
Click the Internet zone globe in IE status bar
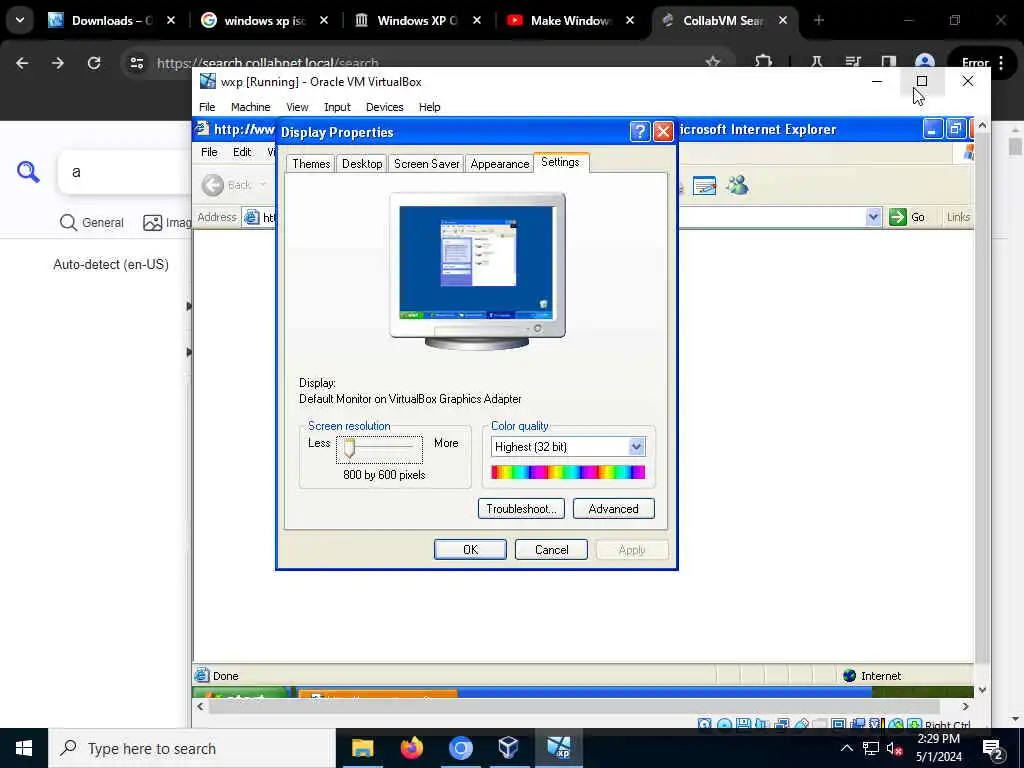(849, 676)
